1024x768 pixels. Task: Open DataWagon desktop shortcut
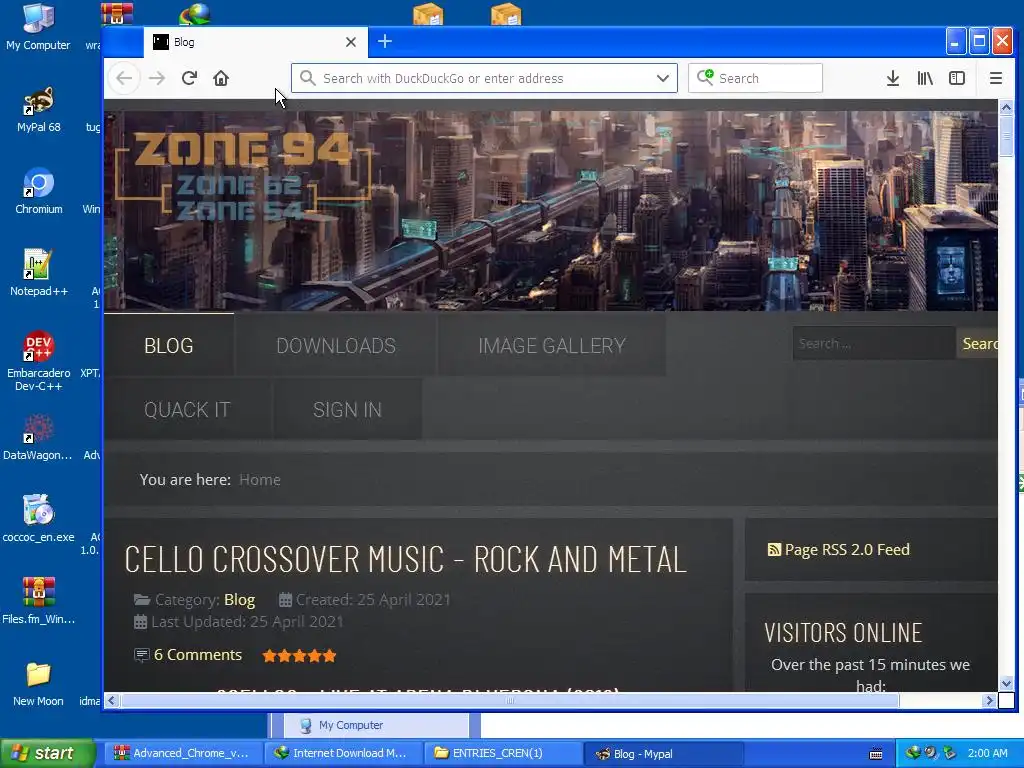38,437
